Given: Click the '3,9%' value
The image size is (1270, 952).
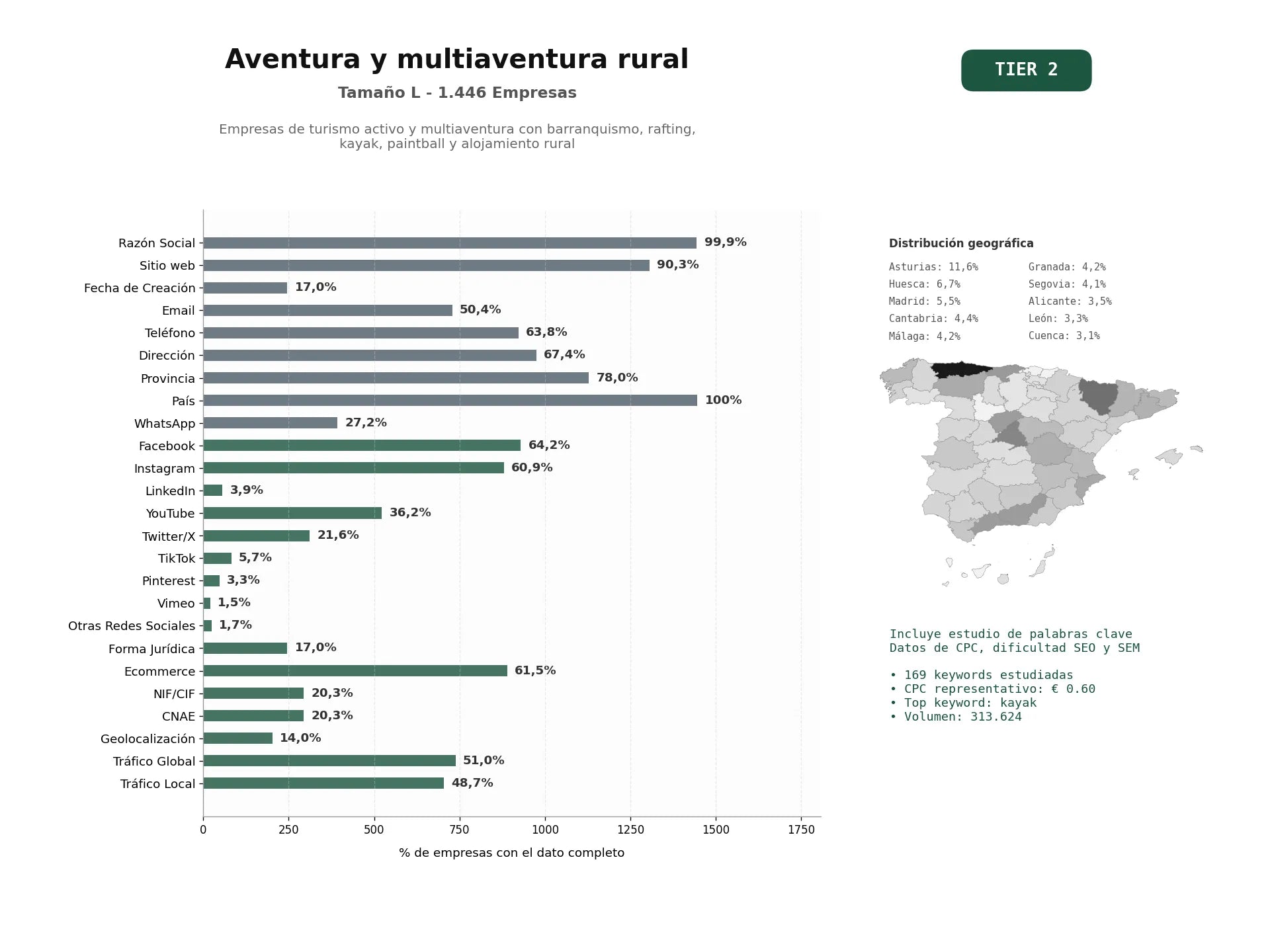Looking at the screenshot, I should click(x=247, y=490).
